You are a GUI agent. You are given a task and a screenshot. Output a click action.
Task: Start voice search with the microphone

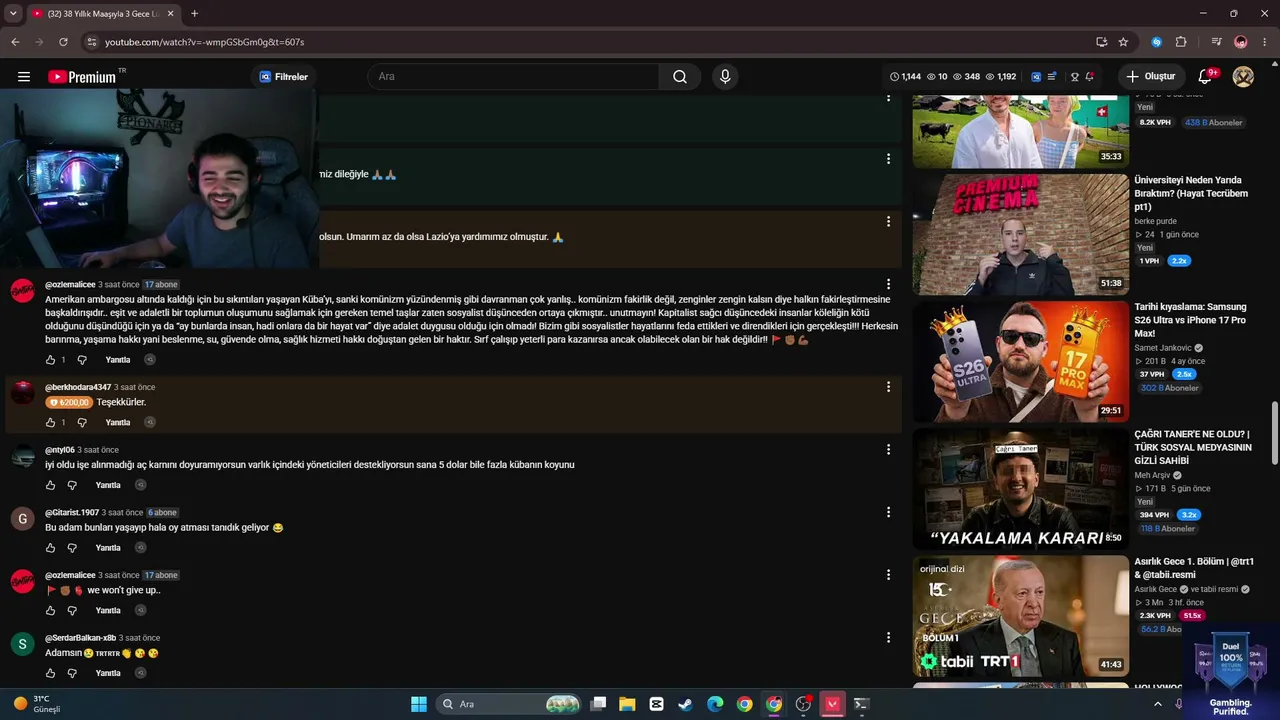[x=725, y=77]
